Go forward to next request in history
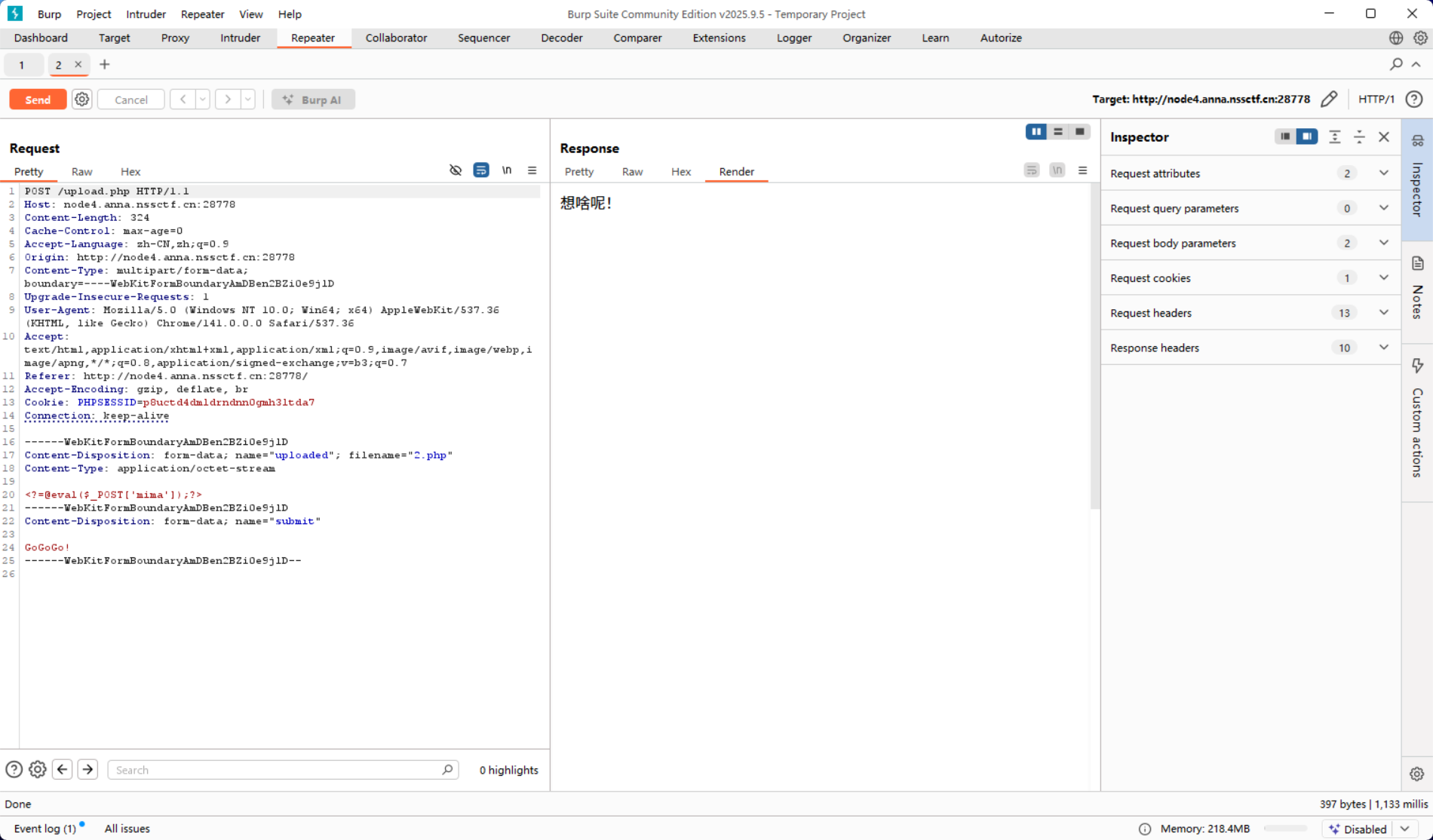 [x=228, y=100]
